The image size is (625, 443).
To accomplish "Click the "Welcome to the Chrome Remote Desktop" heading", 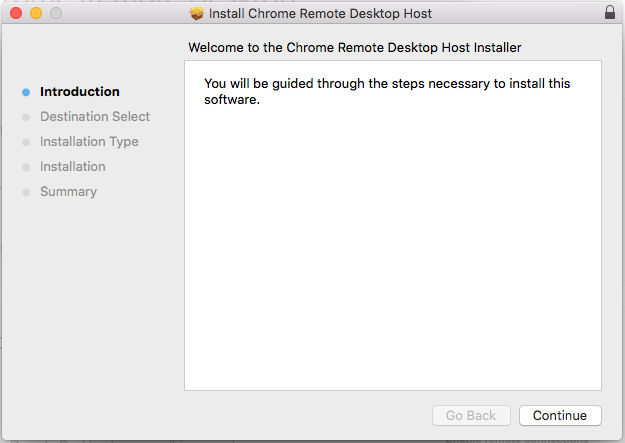I will [x=355, y=47].
